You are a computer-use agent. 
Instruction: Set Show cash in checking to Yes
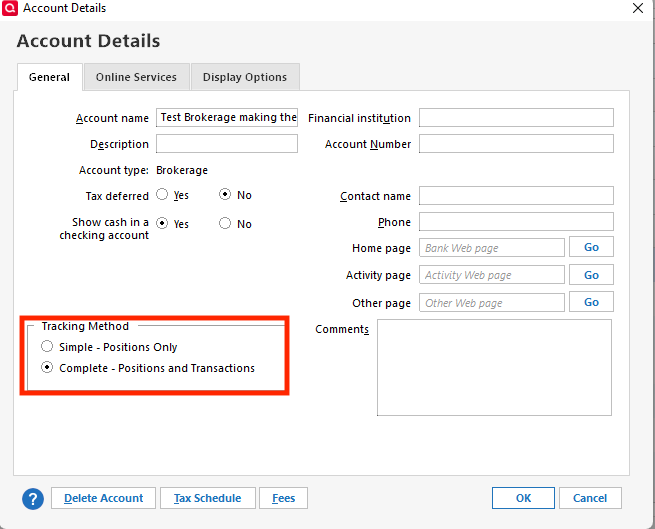tap(162, 224)
